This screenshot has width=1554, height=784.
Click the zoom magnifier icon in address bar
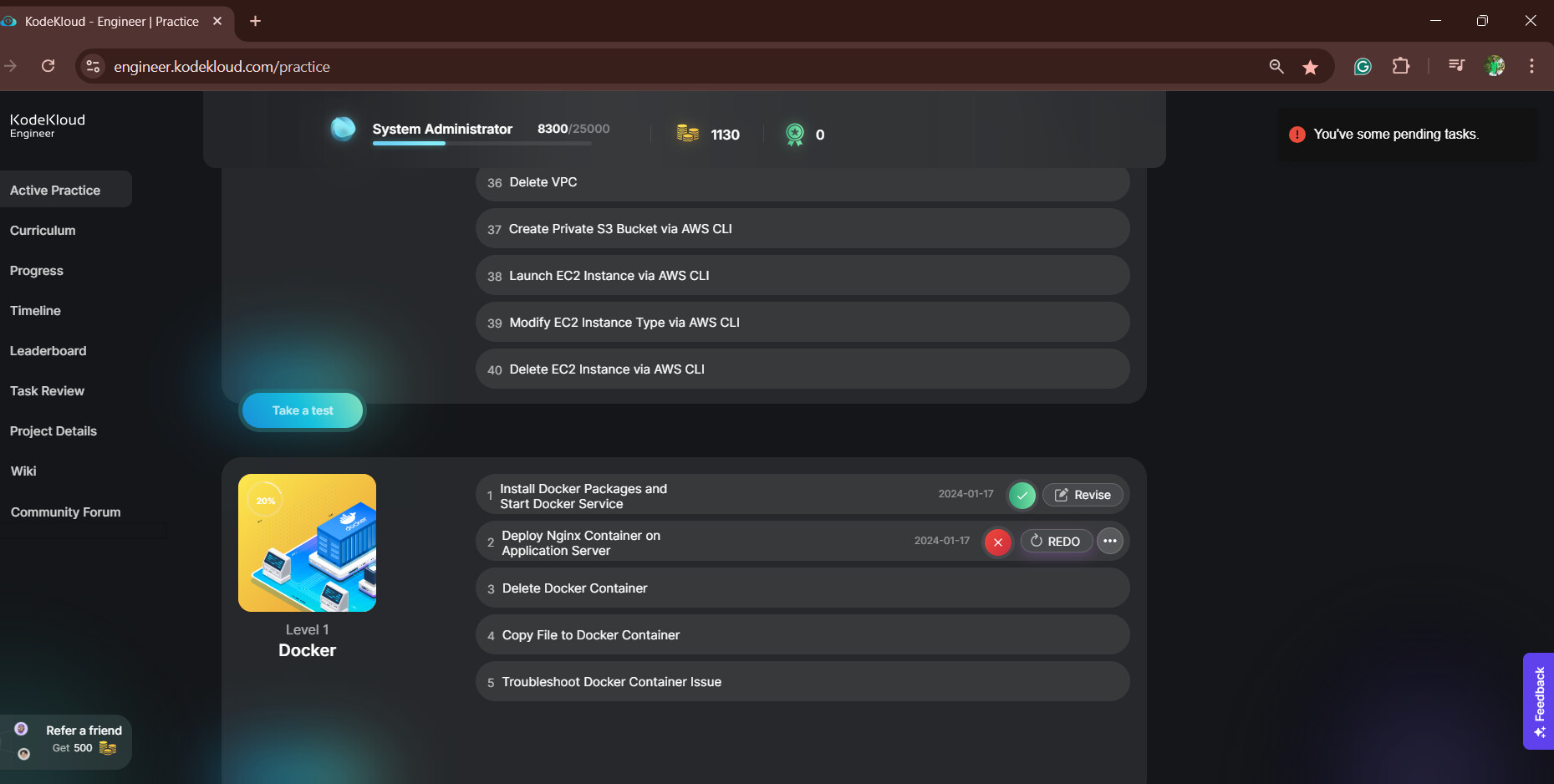click(1276, 66)
